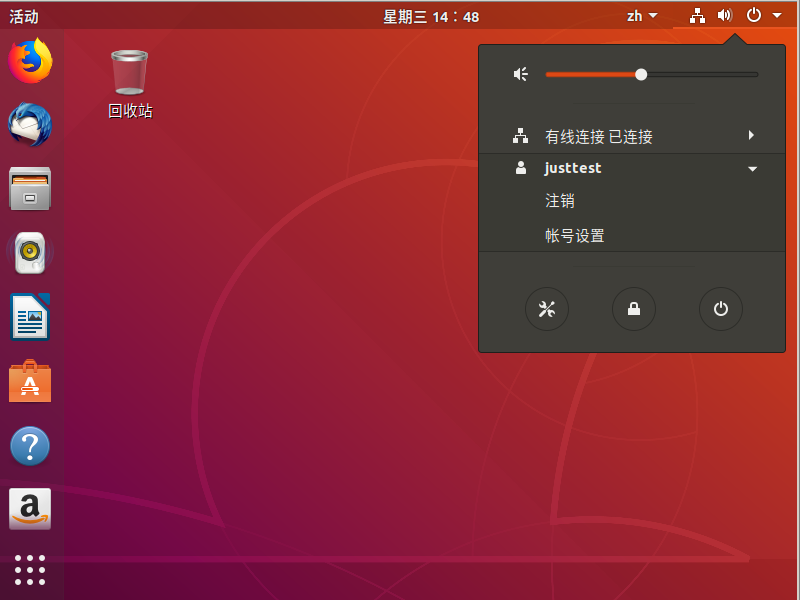
Task: Open Firefox from the dock
Action: 30,61
